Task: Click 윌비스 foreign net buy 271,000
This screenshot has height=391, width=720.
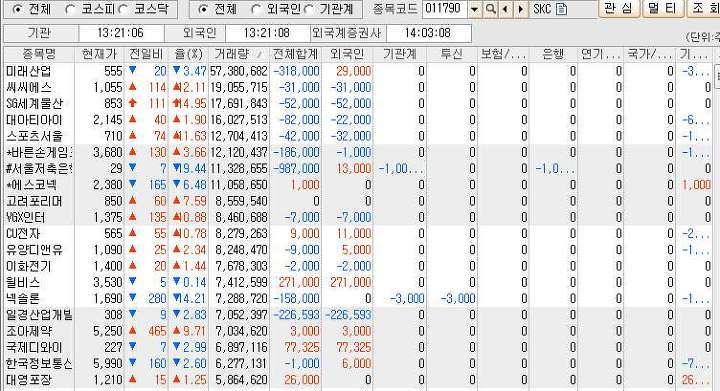Action: pos(350,282)
